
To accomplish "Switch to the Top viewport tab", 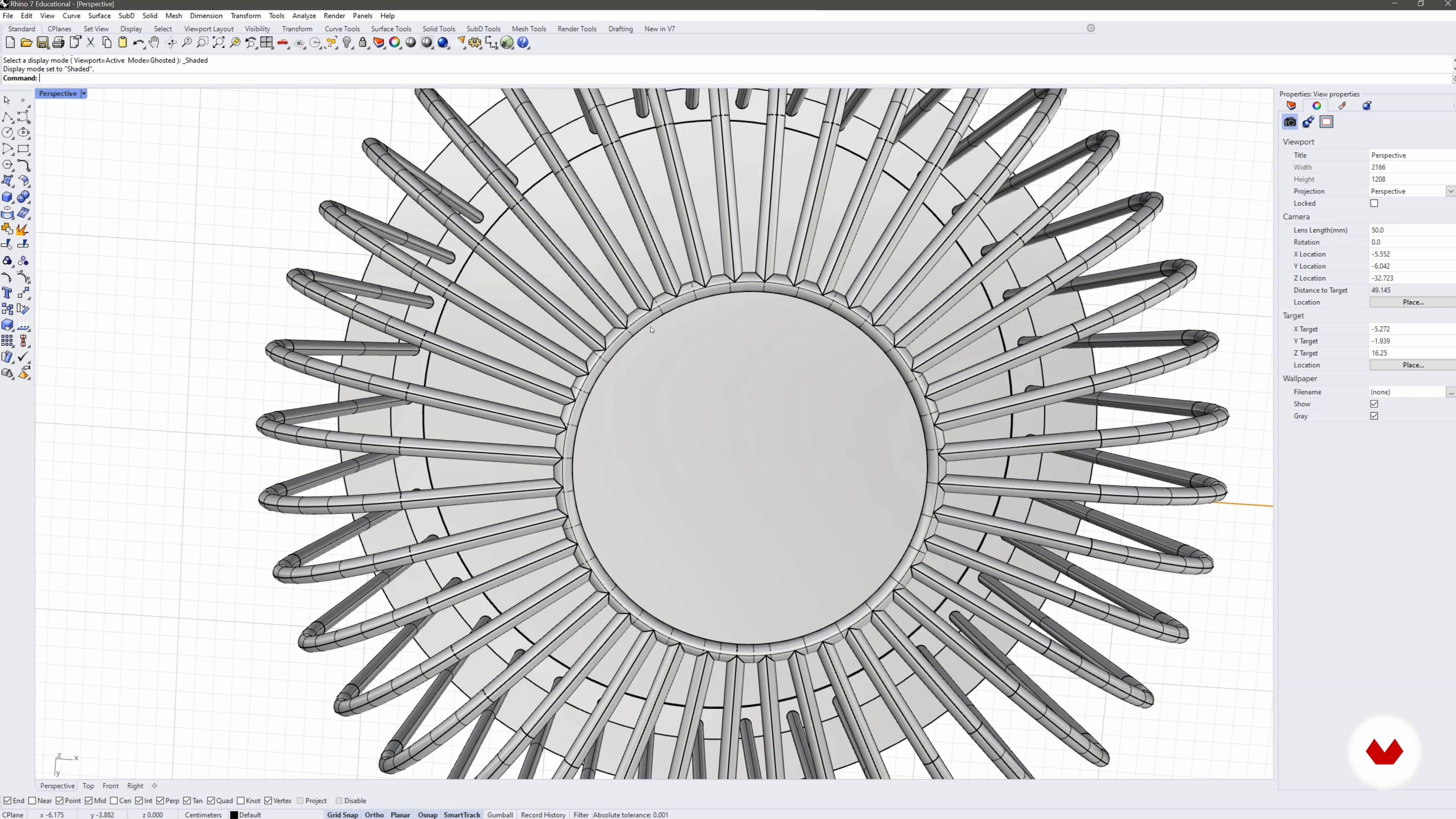I will [x=88, y=786].
